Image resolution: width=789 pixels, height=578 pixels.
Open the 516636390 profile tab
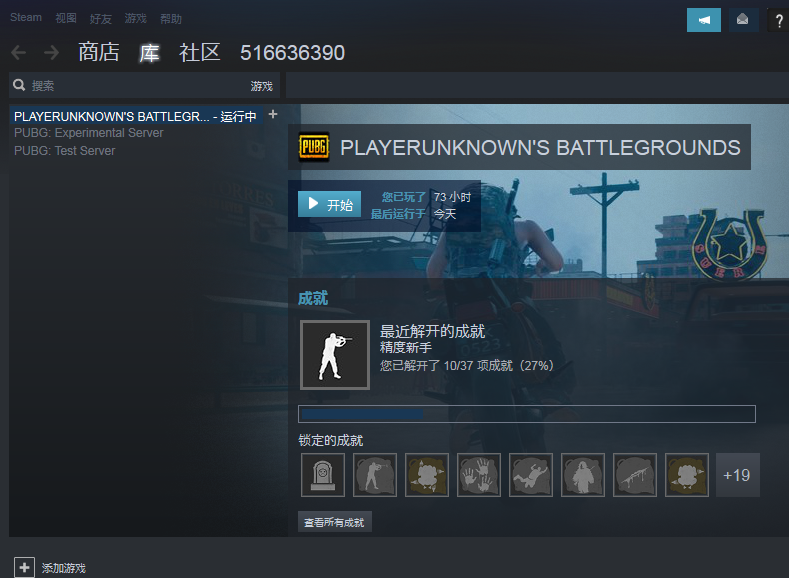point(292,53)
